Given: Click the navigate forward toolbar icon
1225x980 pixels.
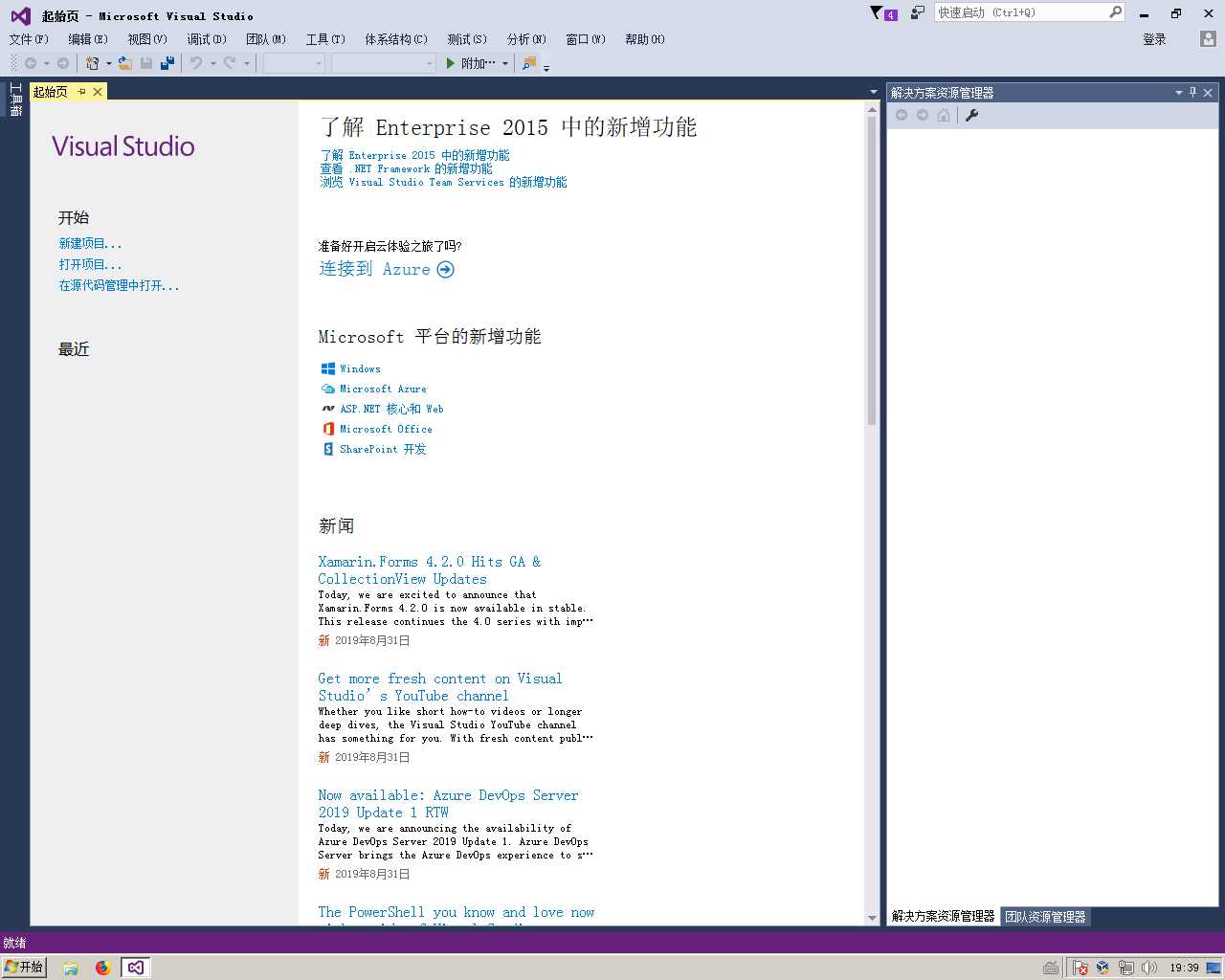Looking at the screenshot, I should click(x=63, y=63).
